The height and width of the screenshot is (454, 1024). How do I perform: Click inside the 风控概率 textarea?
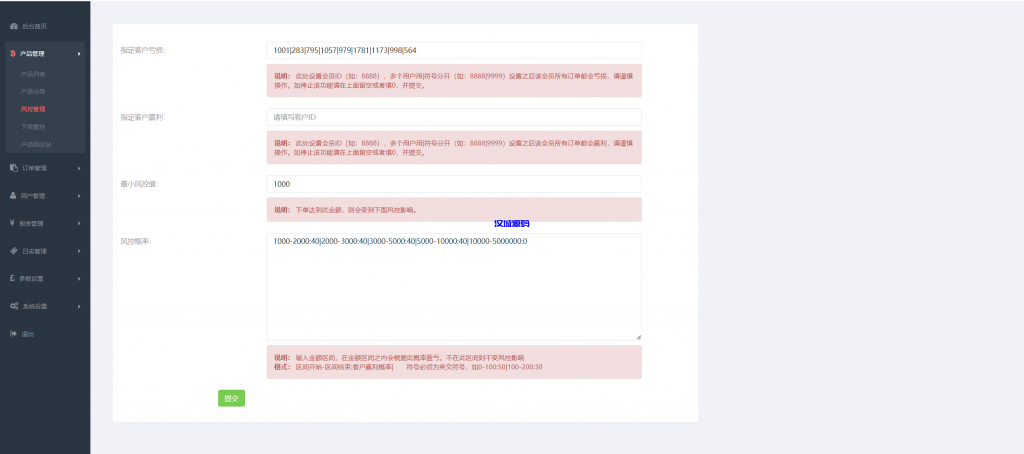(x=454, y=287)
